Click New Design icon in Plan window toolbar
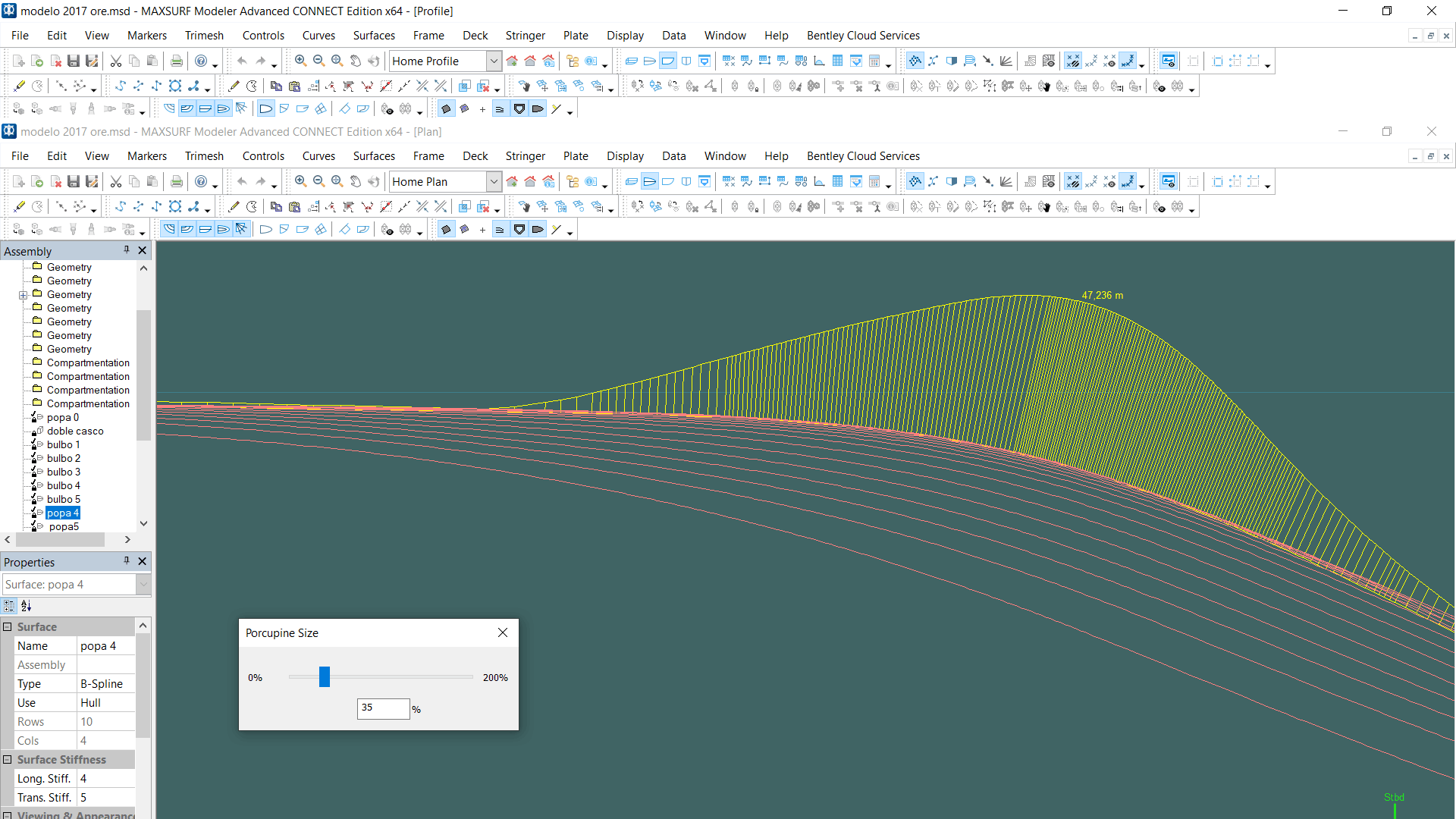This screenshot has height=819, width=1456. [x=19, y=182]
